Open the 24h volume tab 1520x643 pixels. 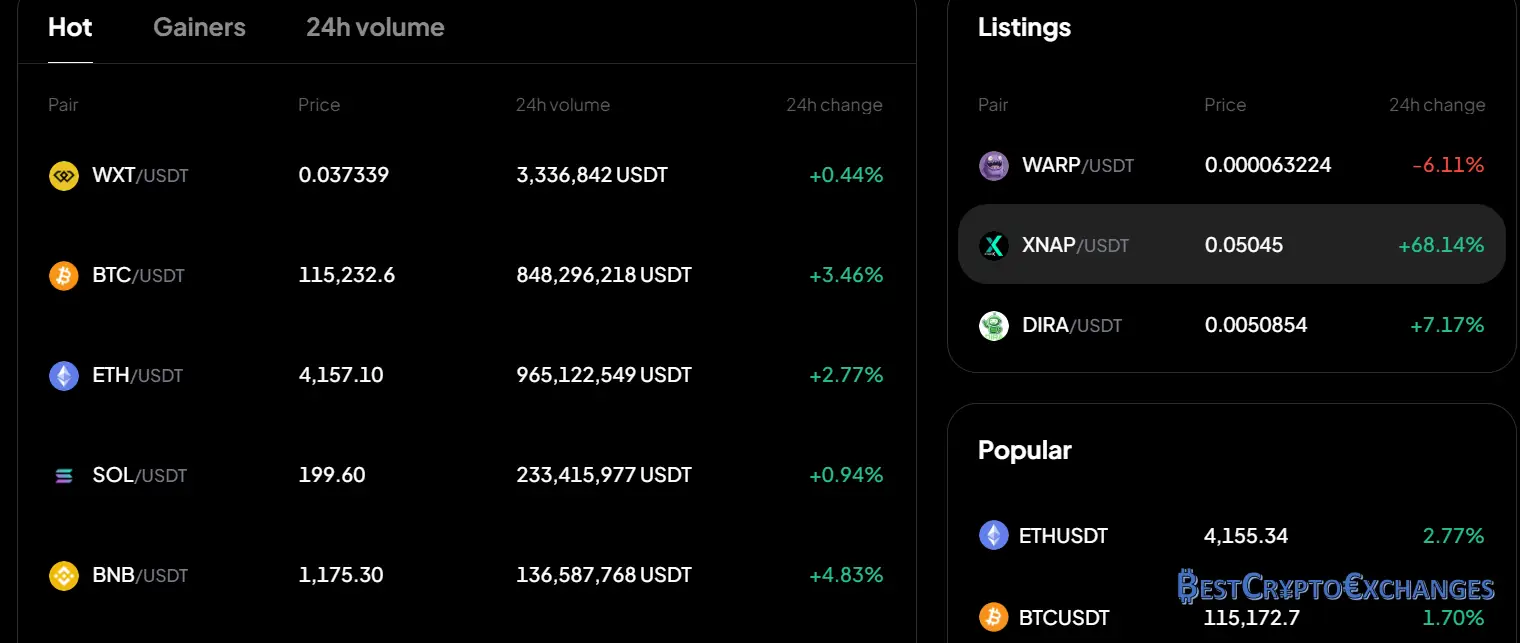pyautogui.click(x=375, y=28)
